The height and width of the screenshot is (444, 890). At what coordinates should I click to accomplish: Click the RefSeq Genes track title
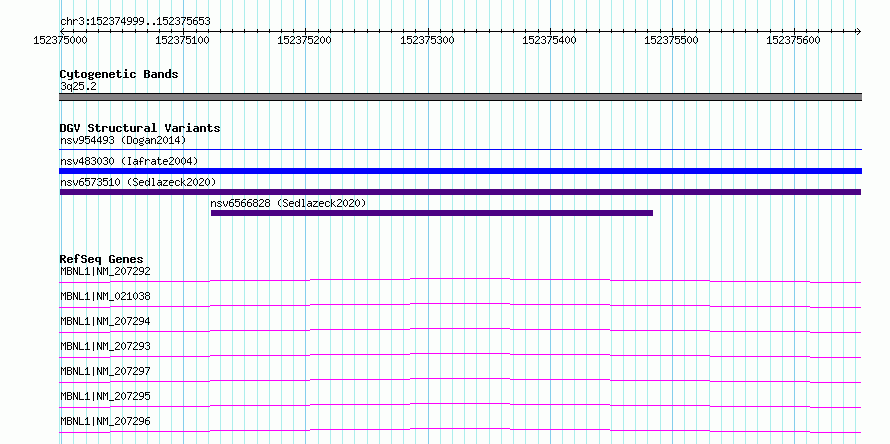coord(102,259)
